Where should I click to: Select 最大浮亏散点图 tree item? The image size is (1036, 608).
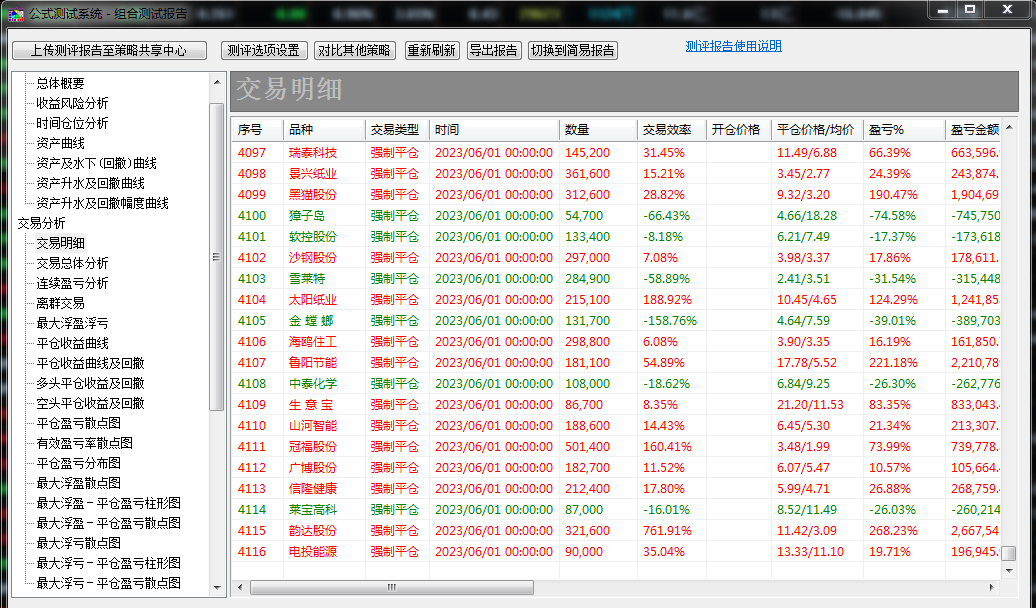(79, 543)
